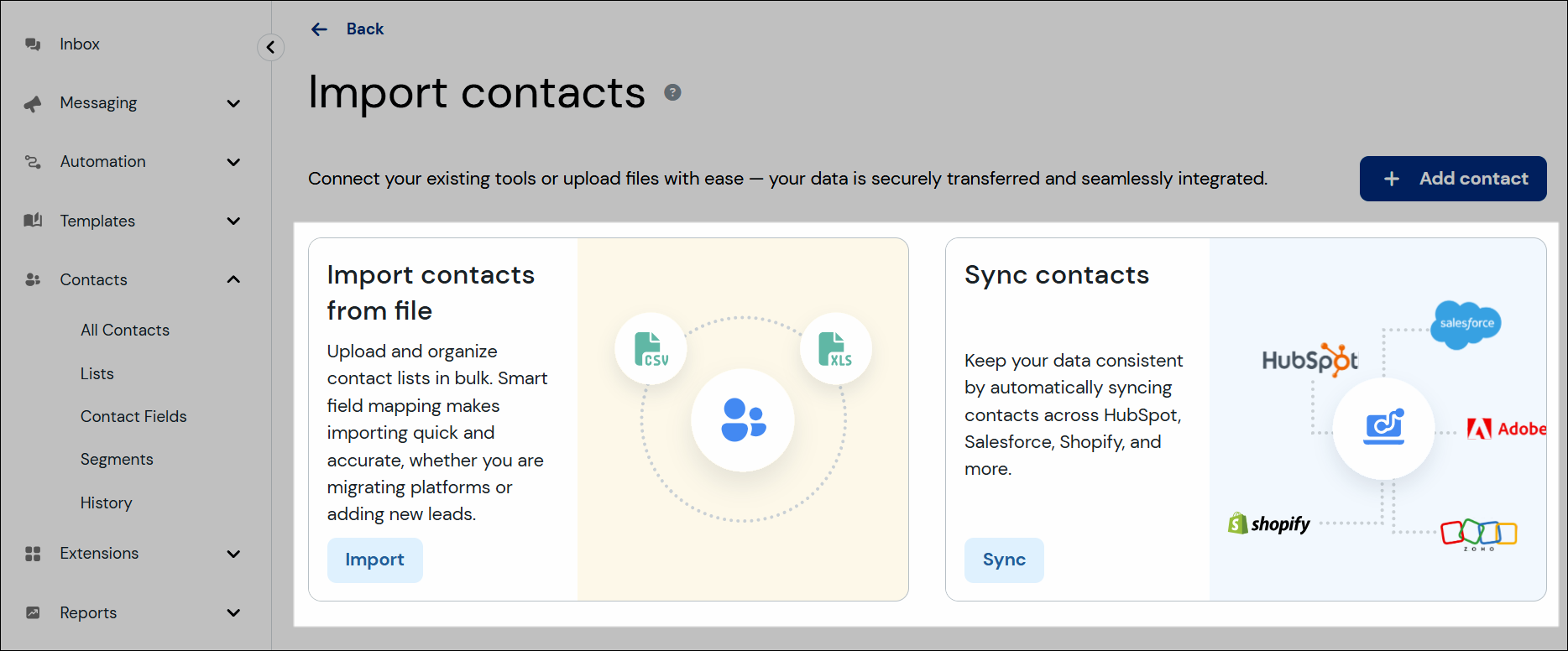Select the XLS file icon

tap(835, 348)
